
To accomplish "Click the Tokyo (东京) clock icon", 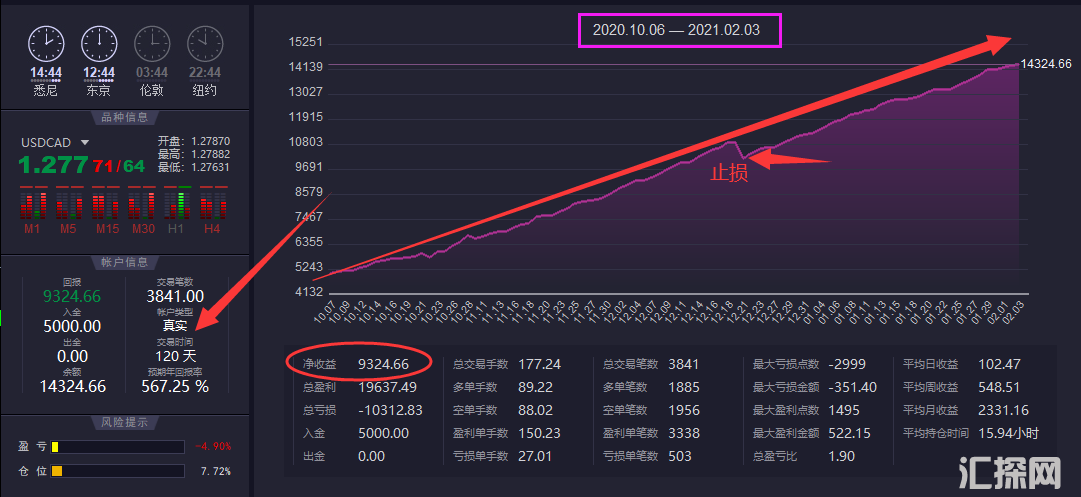I will coord(99,43).
